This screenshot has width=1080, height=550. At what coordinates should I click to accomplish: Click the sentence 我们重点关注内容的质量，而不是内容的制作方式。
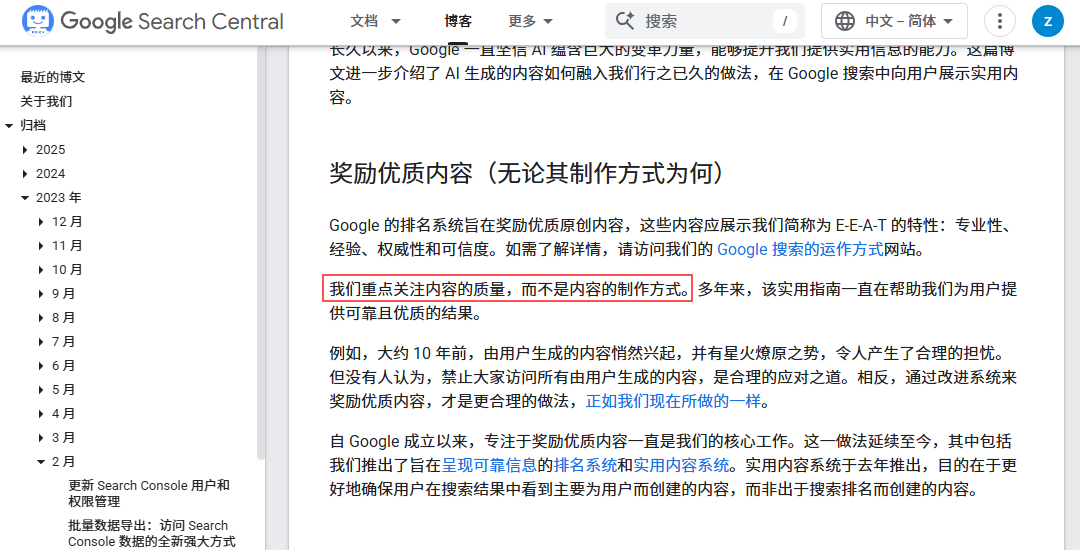510,289
